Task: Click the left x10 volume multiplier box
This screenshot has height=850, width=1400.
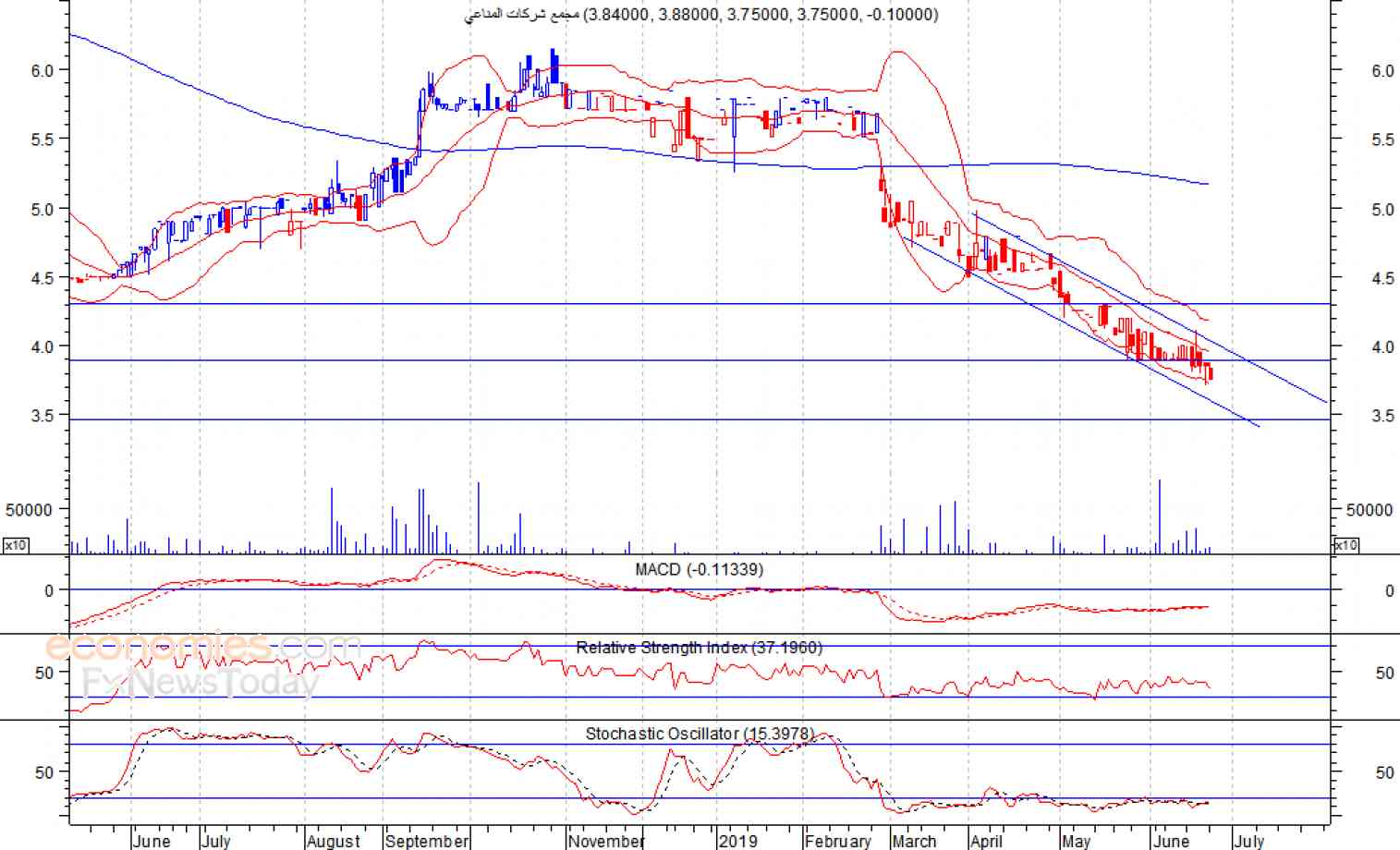Action: (x=16, y=545)
